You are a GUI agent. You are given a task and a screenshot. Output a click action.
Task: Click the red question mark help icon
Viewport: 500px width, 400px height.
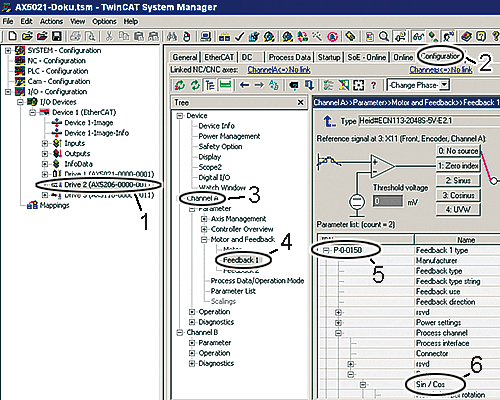click(x=373, y=85)
